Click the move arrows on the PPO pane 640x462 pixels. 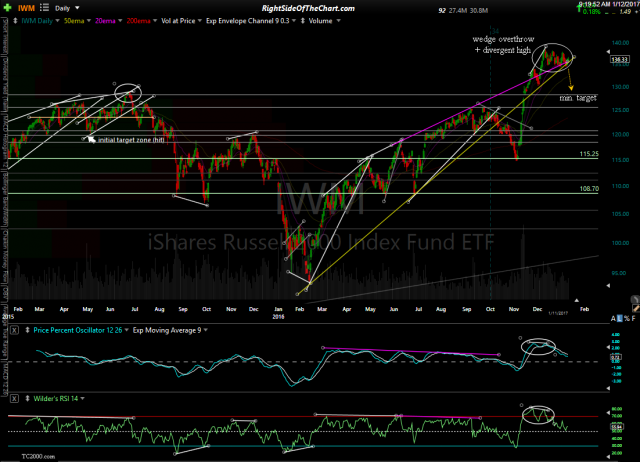click(27, 330)
